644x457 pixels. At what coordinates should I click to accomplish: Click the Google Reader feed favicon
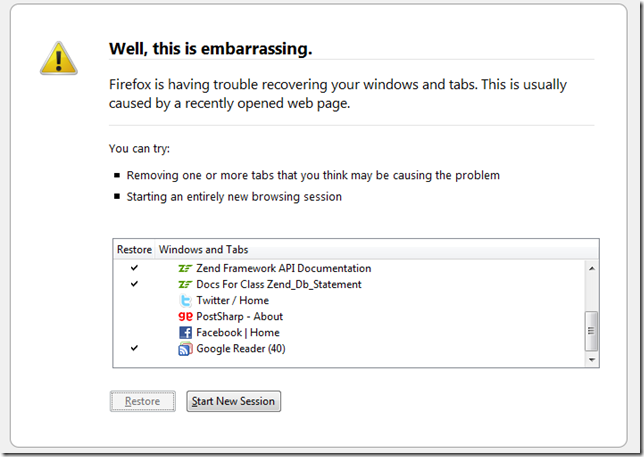click(185, 349)
